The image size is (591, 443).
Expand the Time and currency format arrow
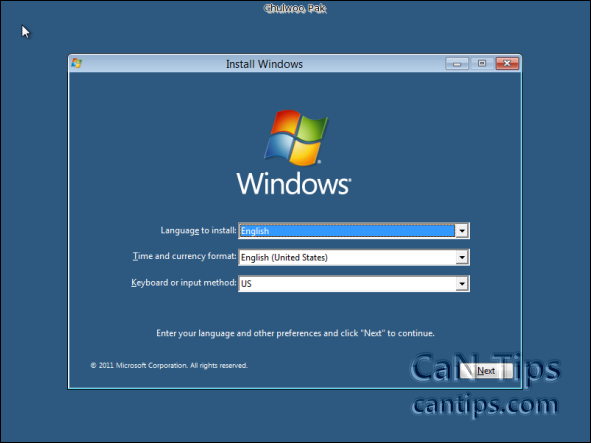[x=462, y=258]
